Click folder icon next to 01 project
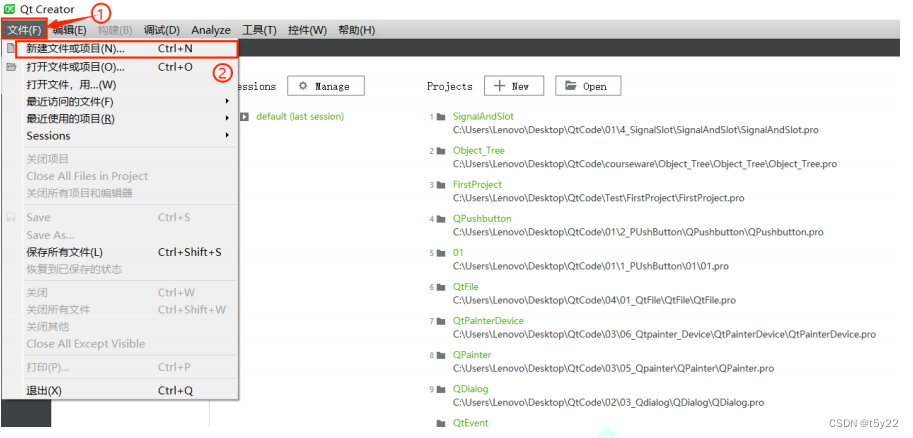Viewport: 913px width, 438px height. 441,253
